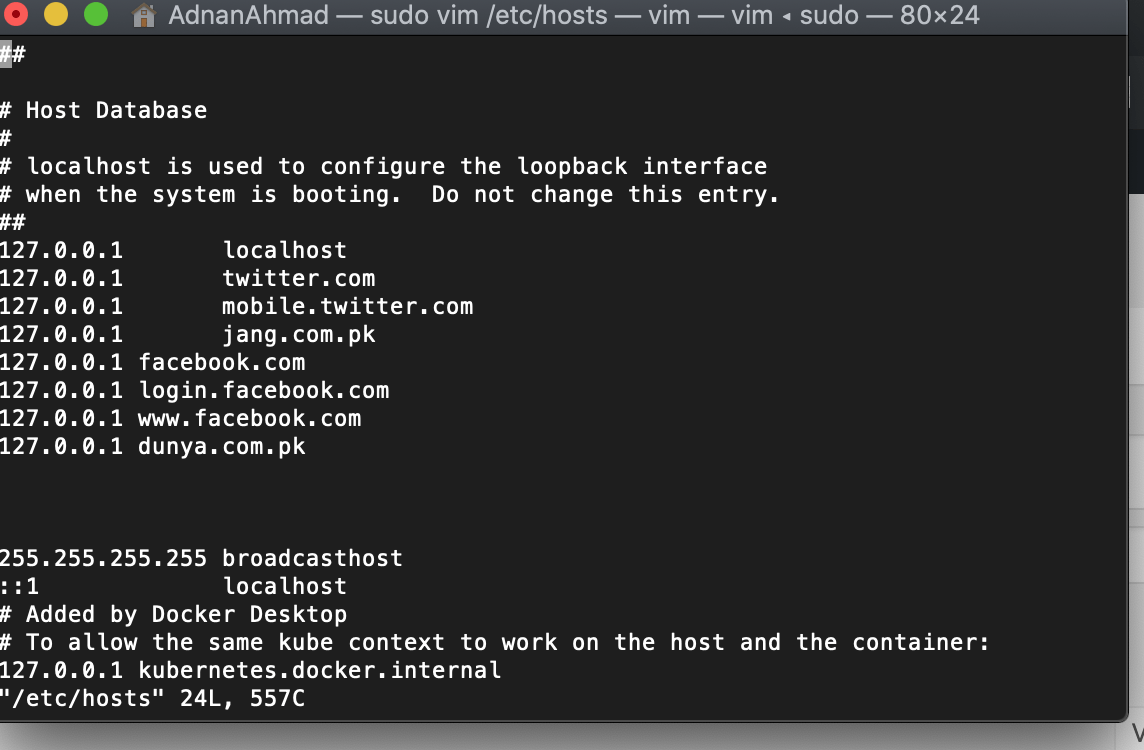1144x750 pixels.
Task: Click the green zoom window button
Action: tap(96, 14)
